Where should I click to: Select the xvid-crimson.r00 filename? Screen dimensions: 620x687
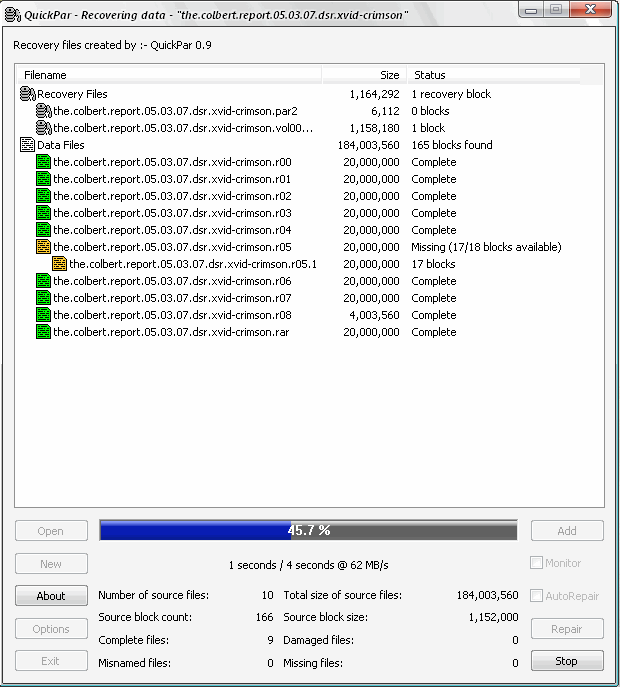172,162
